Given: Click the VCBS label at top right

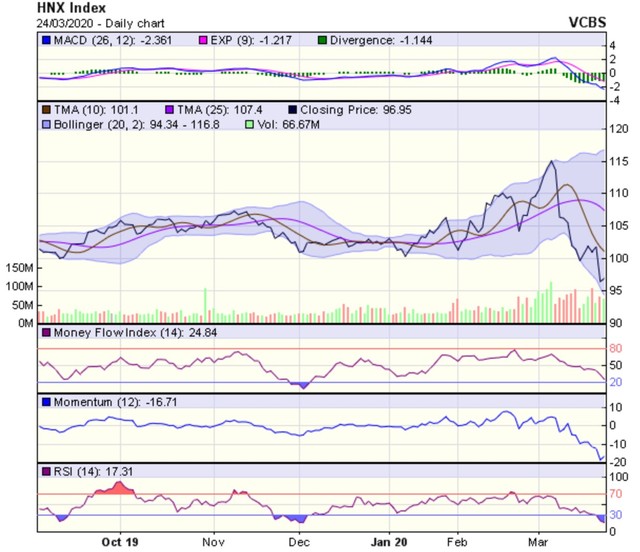Looking at the screenshot, I should [584, 21].
